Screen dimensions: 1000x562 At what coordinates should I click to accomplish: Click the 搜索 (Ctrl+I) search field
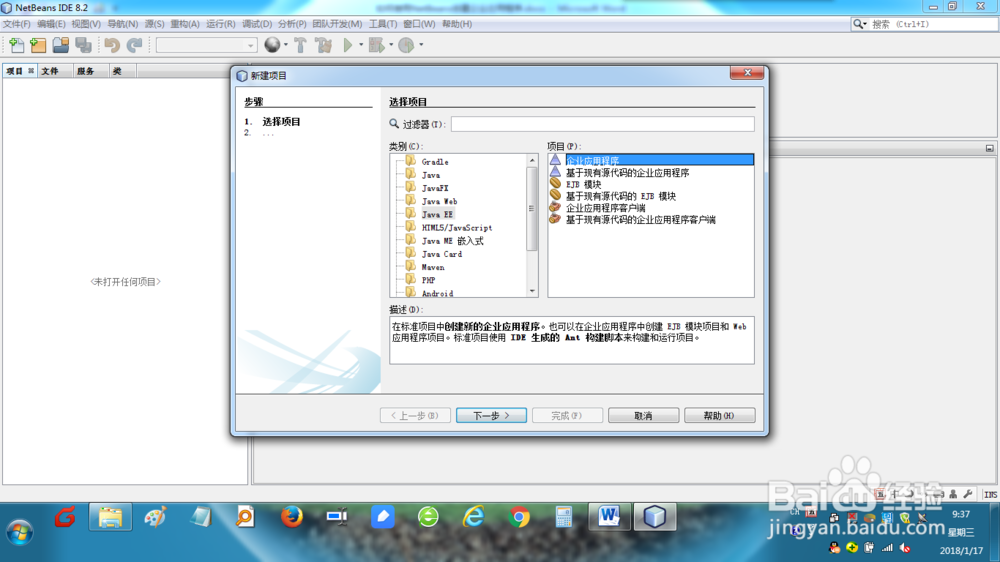pyautogui.click(x=932, y=24)
